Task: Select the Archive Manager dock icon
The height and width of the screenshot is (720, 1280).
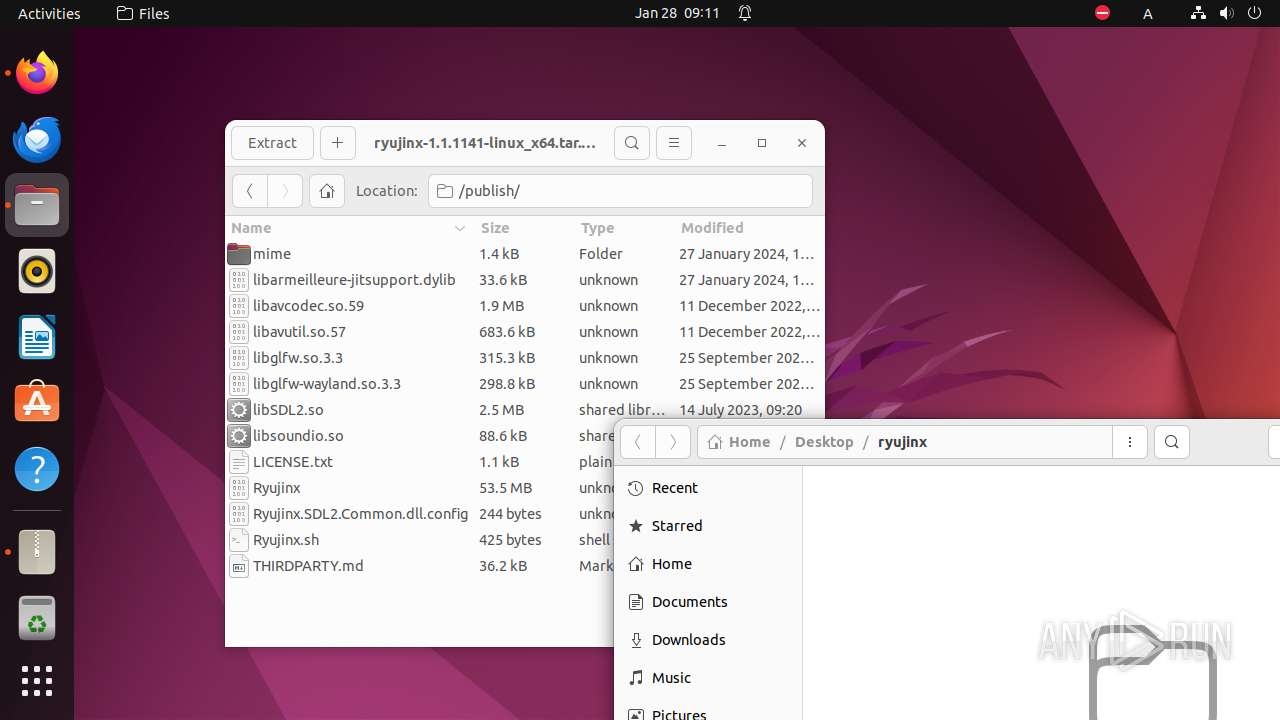Action: tap(37, 551)
